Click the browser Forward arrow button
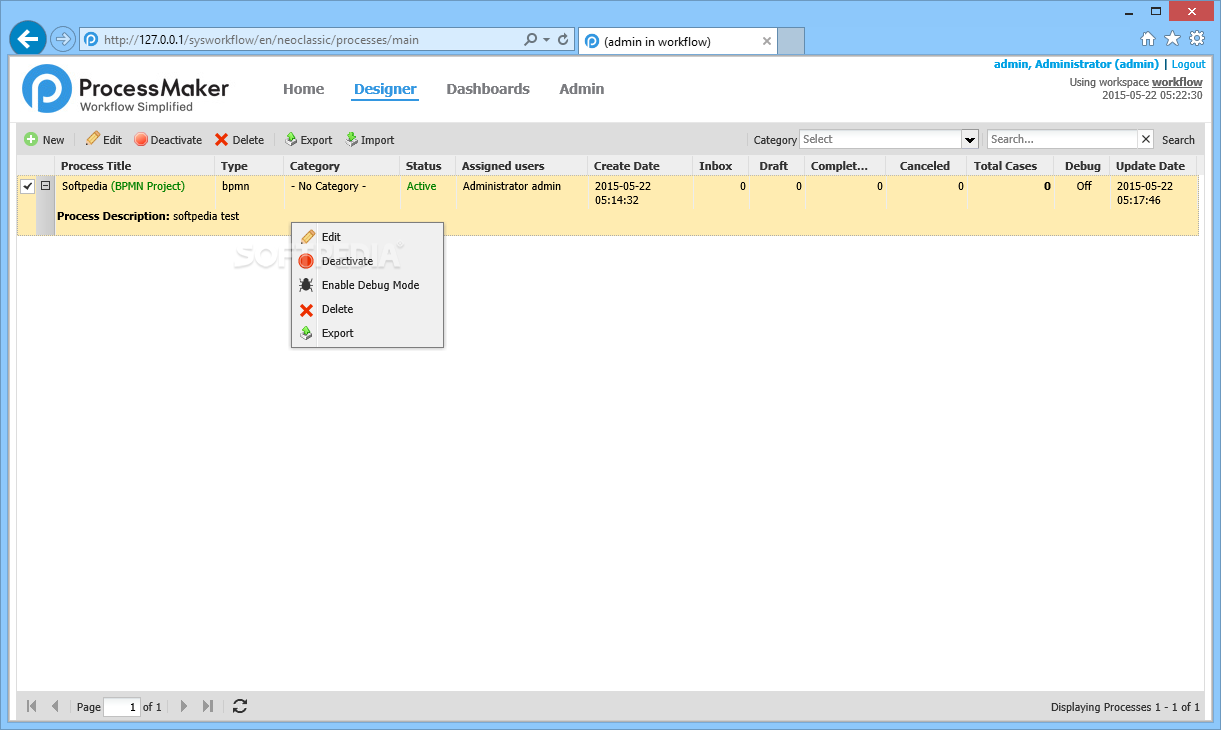 [x=62, y=40]
